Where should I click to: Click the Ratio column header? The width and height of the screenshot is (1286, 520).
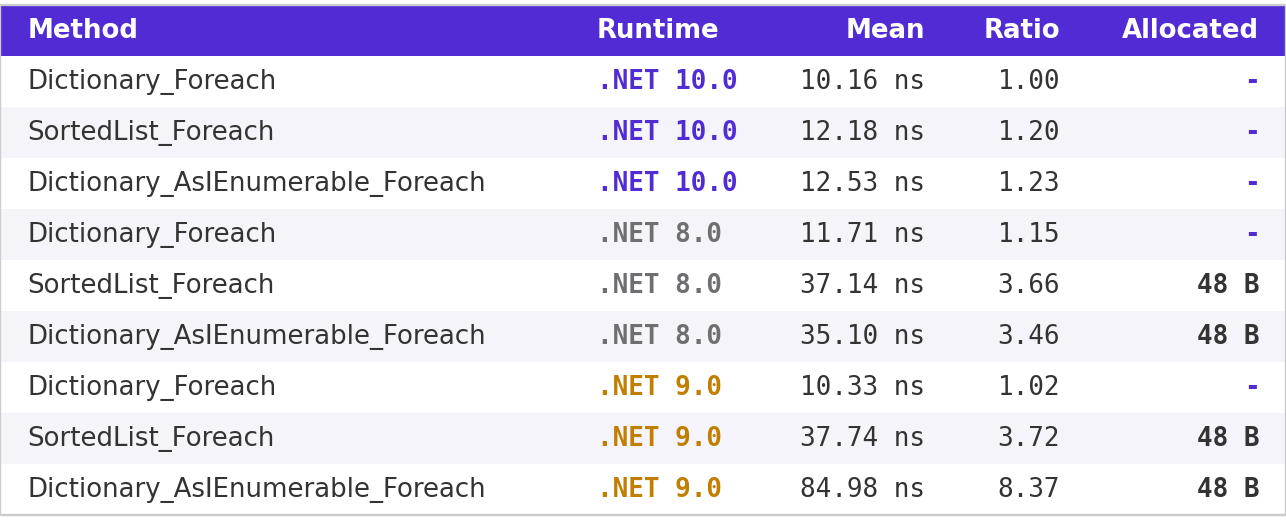point(1021,30)
